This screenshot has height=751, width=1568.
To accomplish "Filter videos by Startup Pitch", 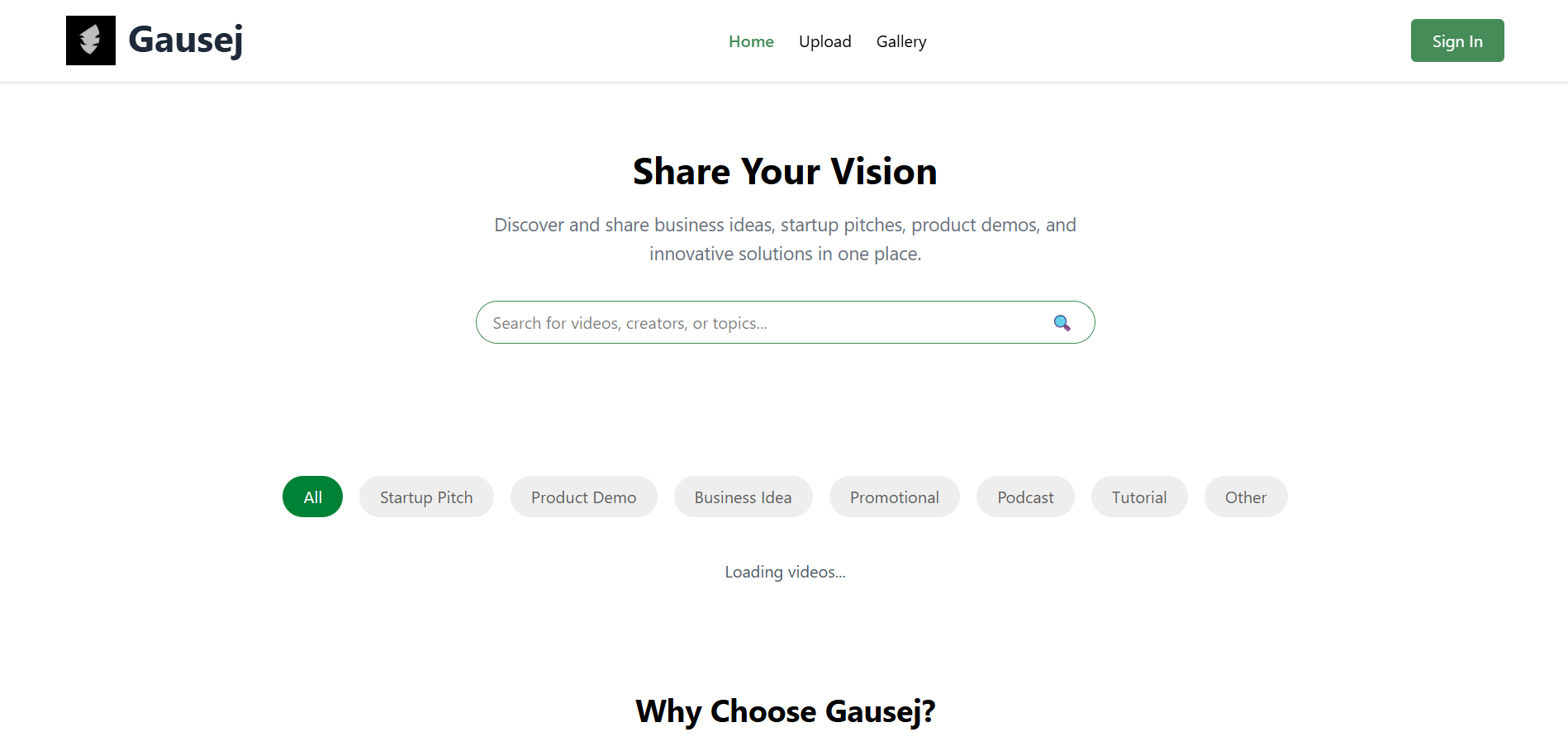I will coord(426,497).
